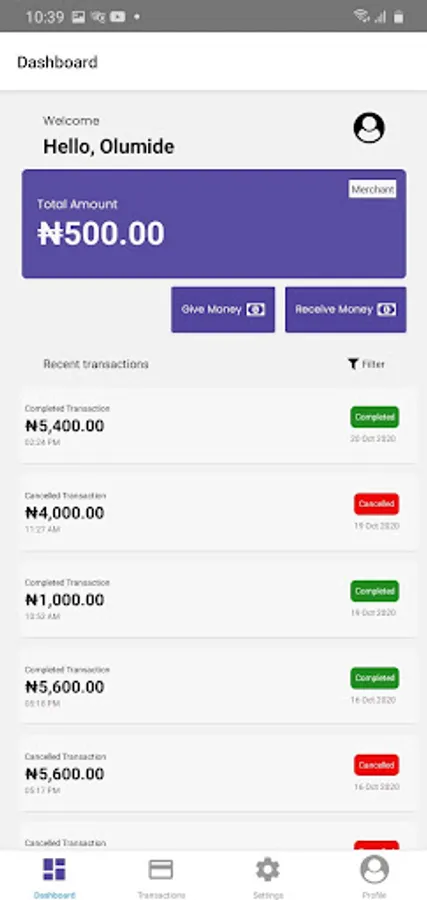Click the Filter funnel icon
Image resolution: width=427 pixels, height=900 pixels.
pos(353,364)
